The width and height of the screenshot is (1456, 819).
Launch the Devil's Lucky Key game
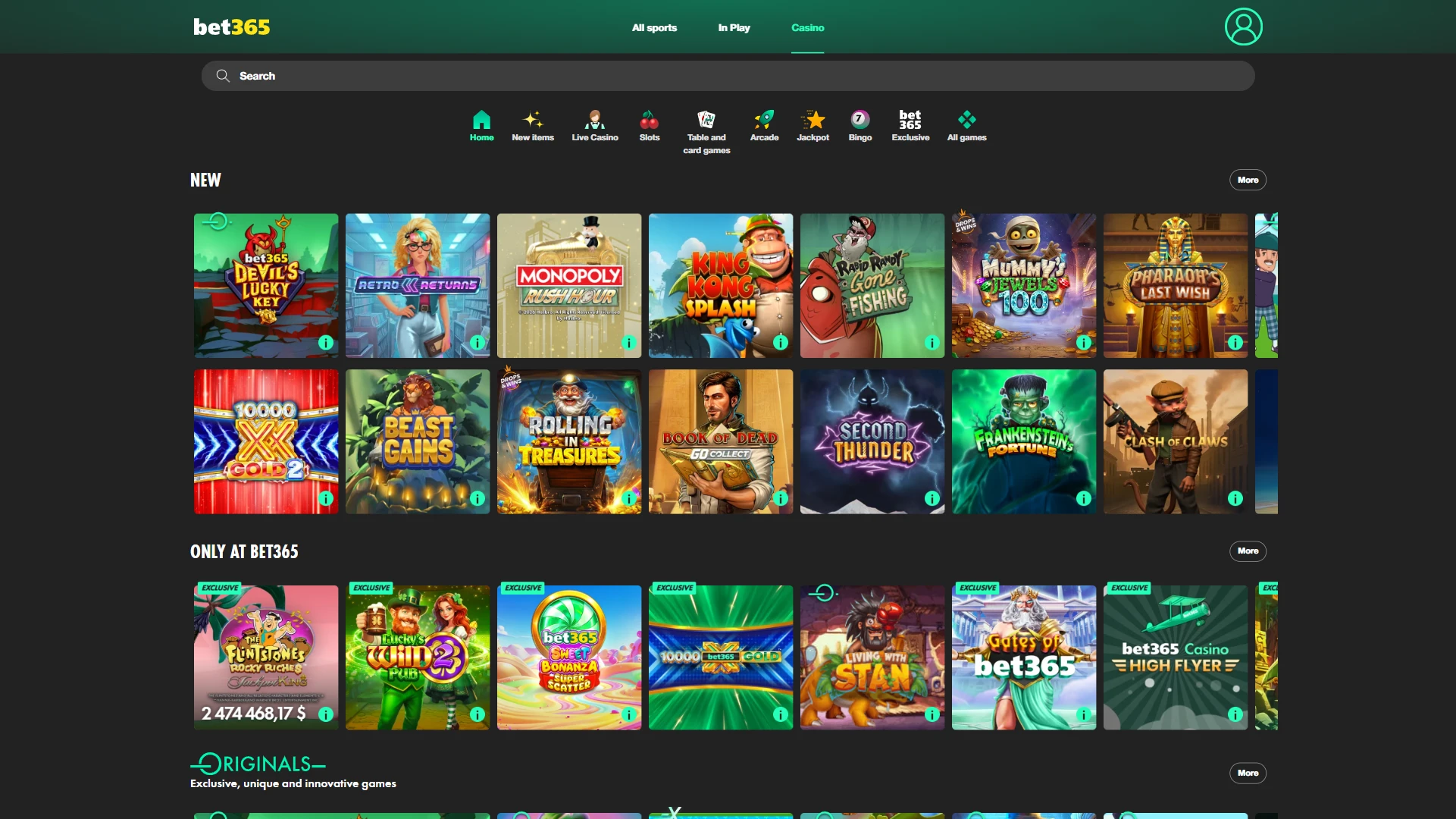[266, 285]
